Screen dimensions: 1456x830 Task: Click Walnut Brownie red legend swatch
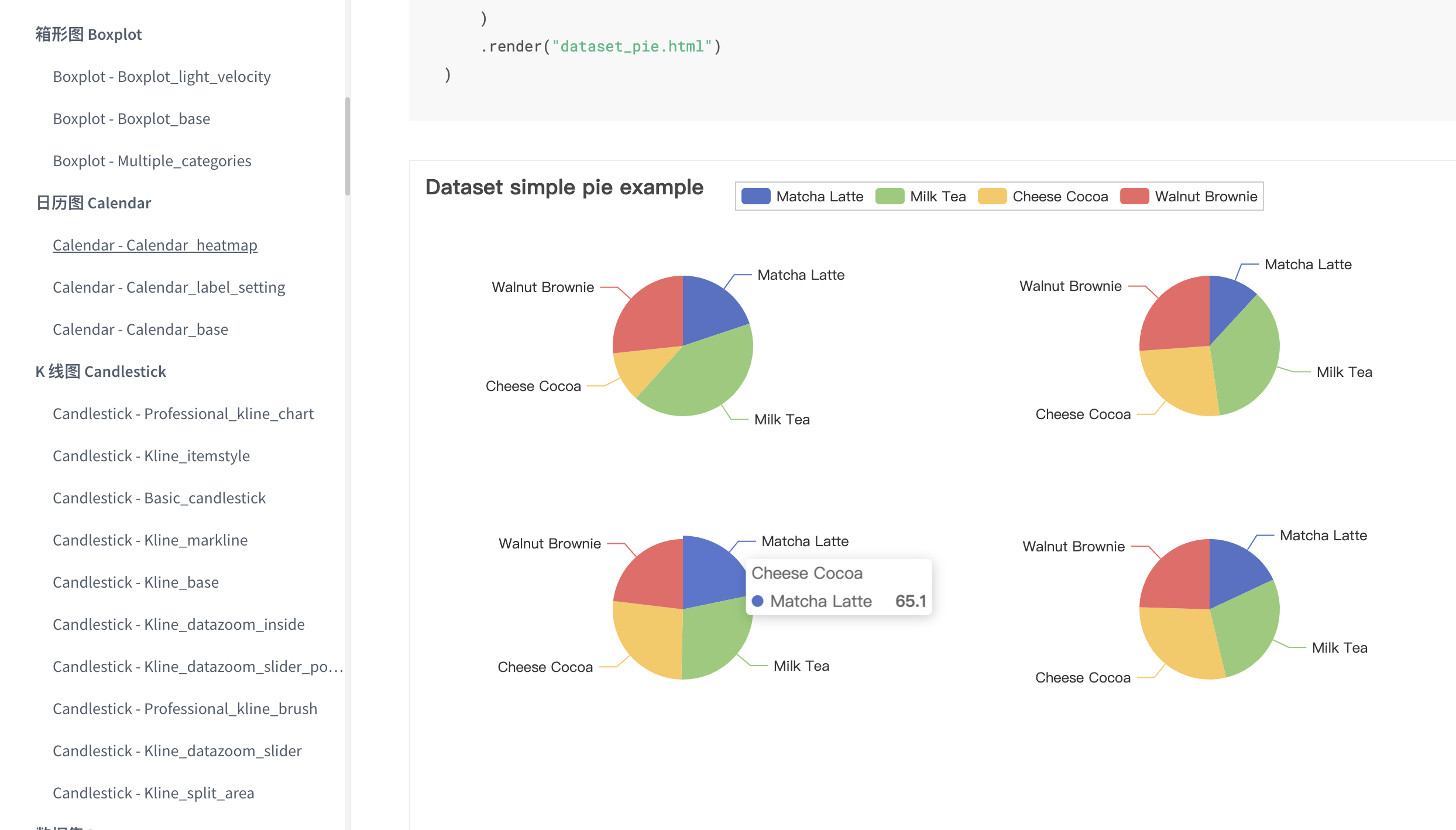(1134, 197)
